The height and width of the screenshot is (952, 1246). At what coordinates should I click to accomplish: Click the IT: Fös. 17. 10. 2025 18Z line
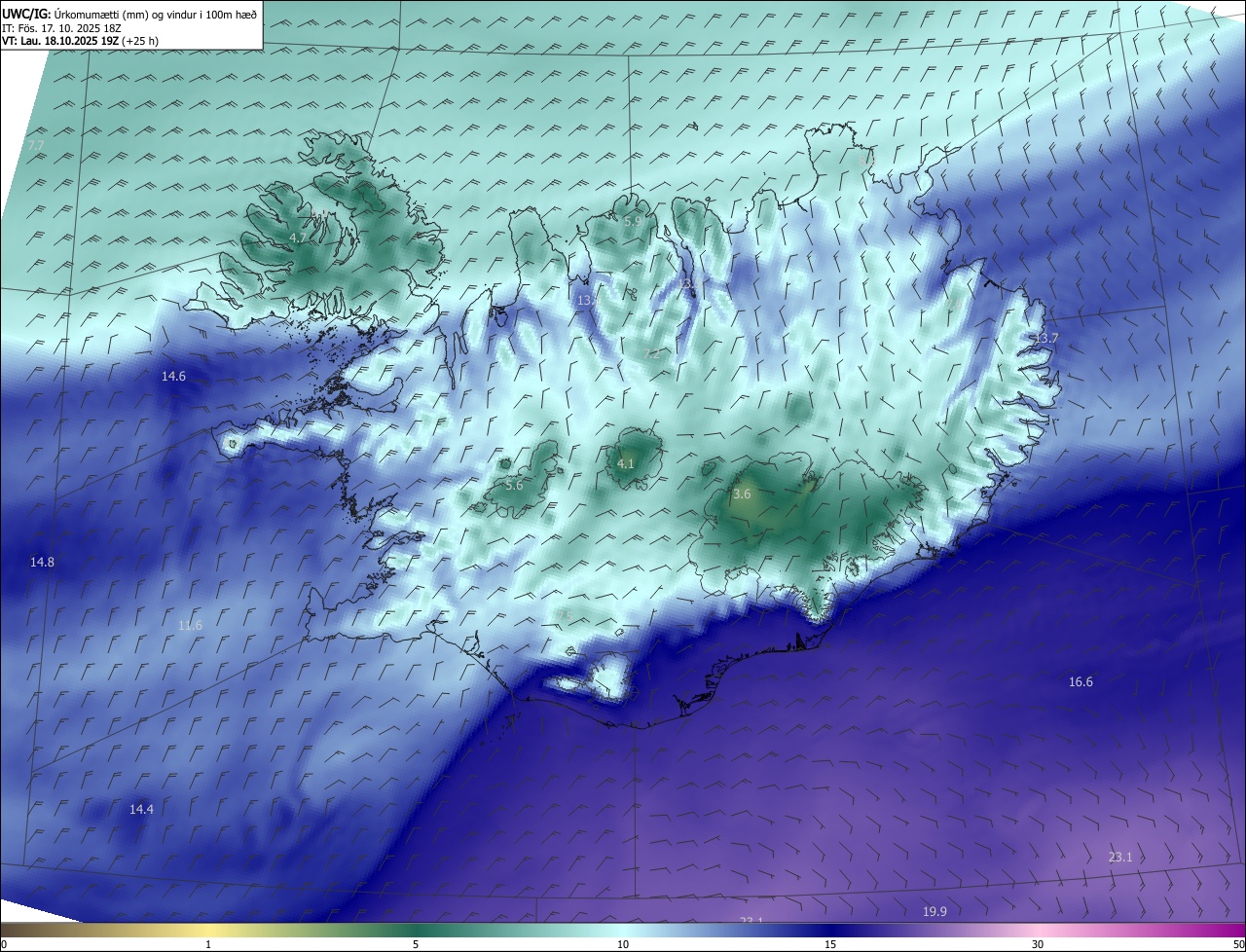pos(61,28)
